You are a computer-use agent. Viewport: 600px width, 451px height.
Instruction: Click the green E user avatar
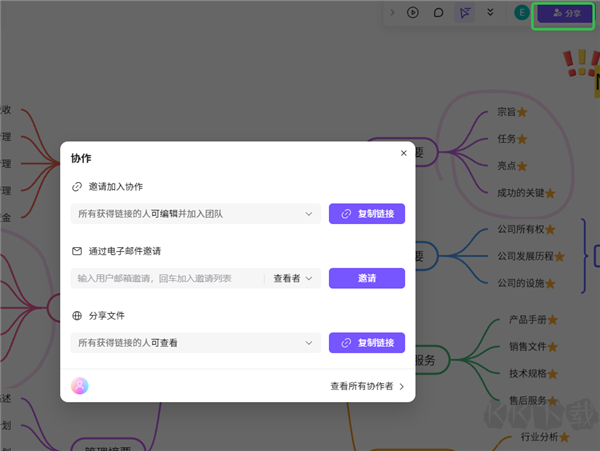(520, 13)
